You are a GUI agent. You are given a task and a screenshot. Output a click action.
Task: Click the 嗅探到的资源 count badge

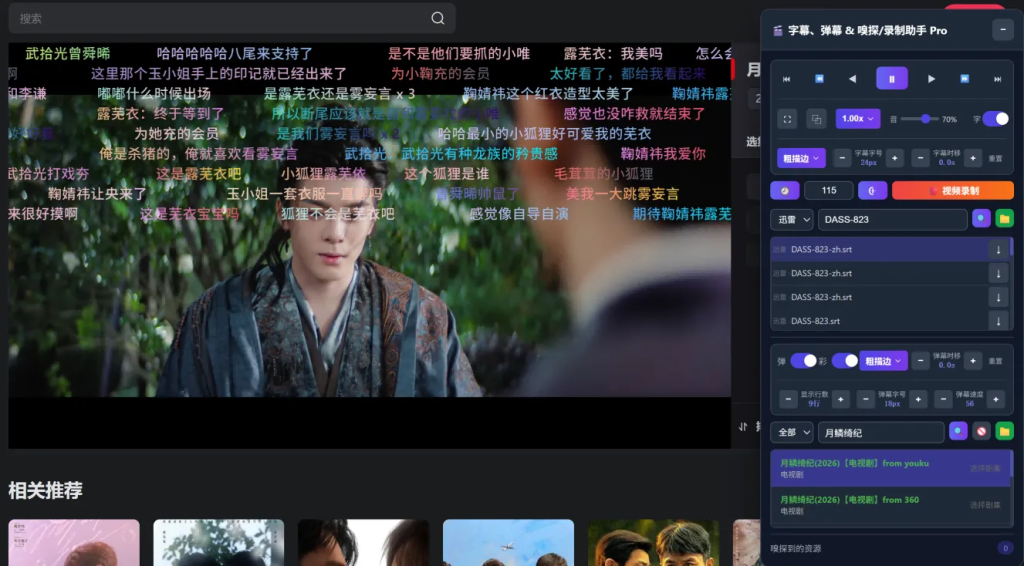coord(1005,548)
